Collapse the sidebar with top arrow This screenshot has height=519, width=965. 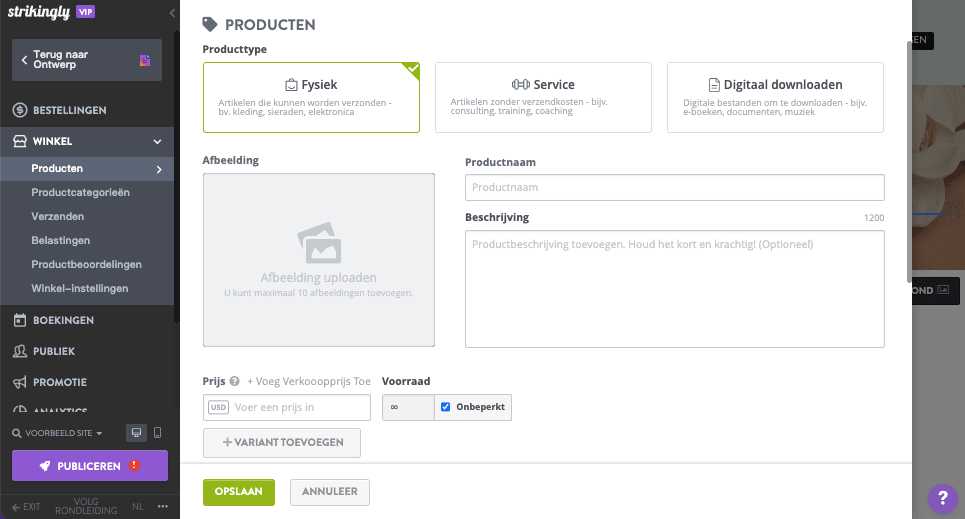pyautogui.click(x=172, y=13)
